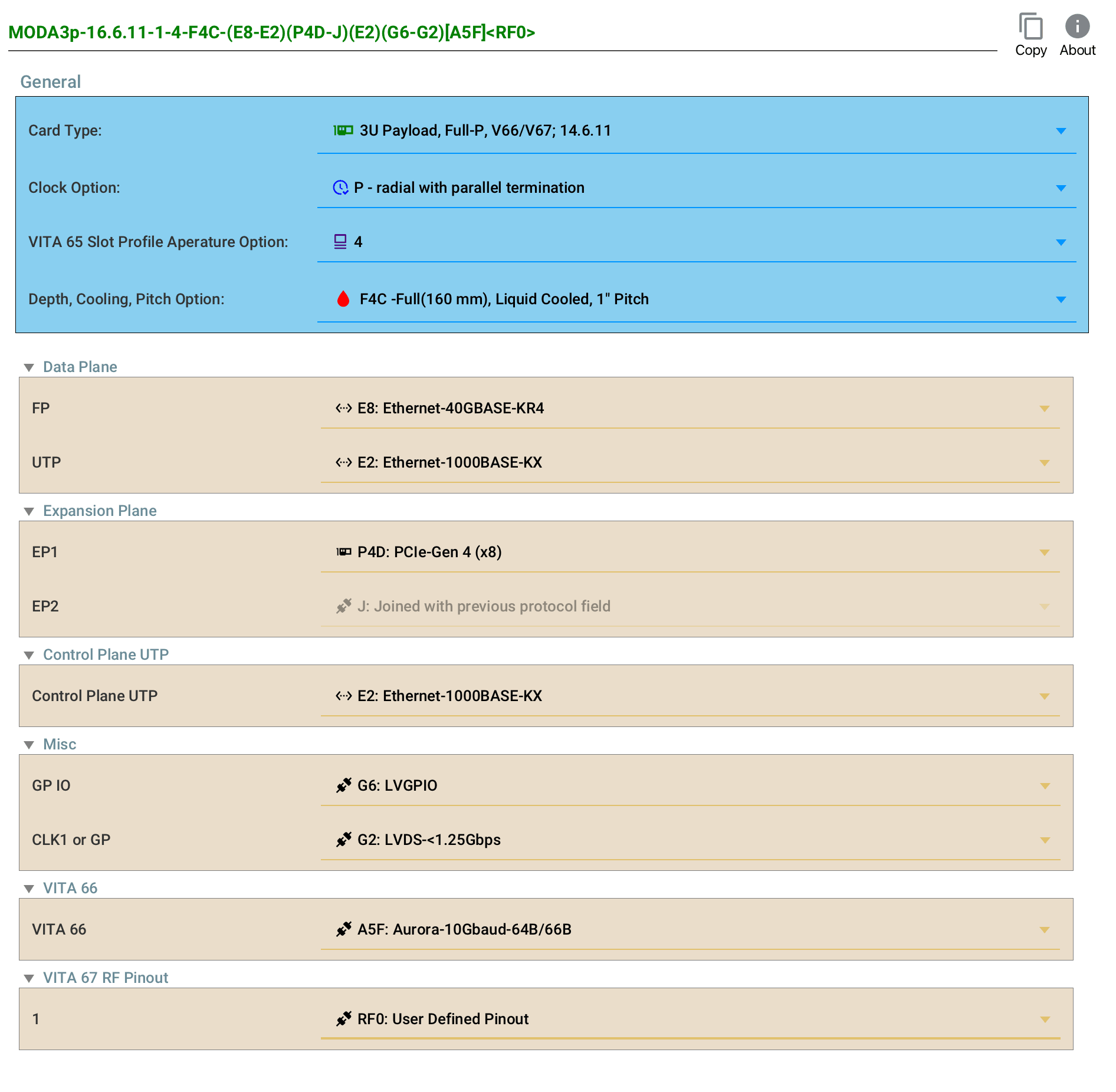Viewport: 1116px width, 1092px height.
Task: Click the Ethernet icon in FP row
Action: pyautogui.click(x=343, y=408)
